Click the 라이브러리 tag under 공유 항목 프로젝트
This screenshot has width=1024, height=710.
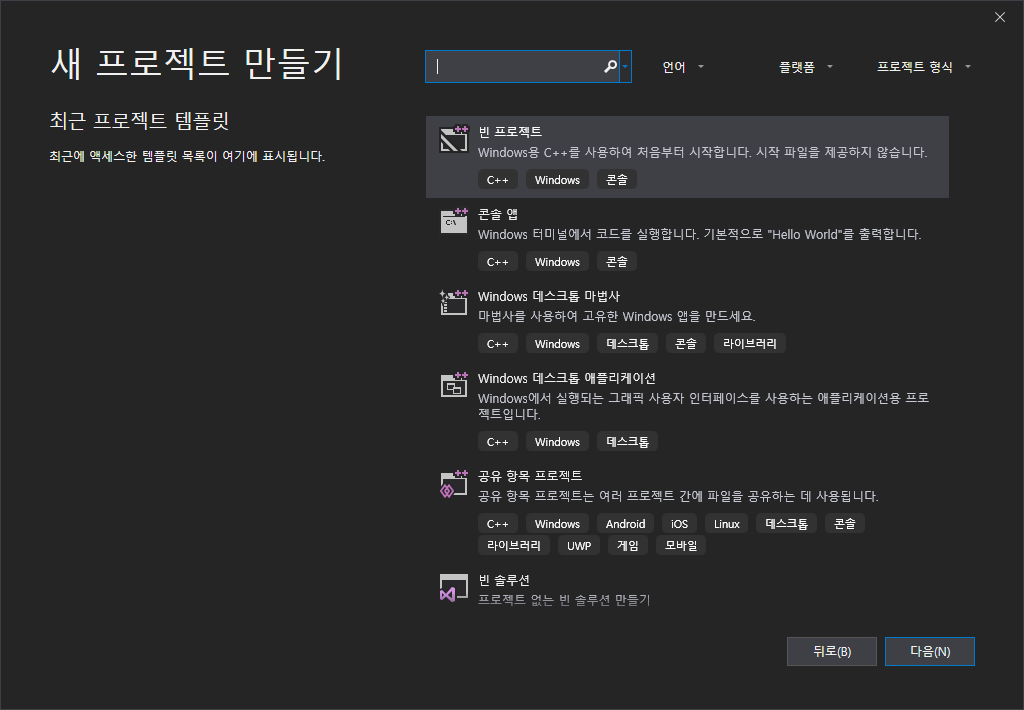(x=513, y=545)
